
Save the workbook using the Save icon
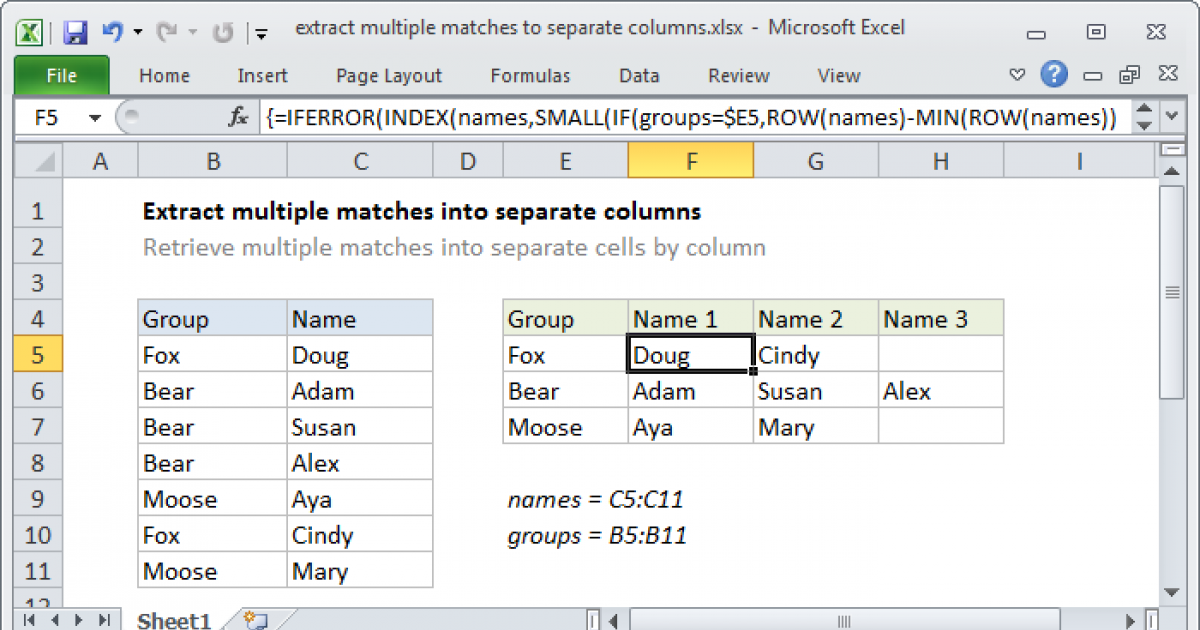tap(74, 32)
